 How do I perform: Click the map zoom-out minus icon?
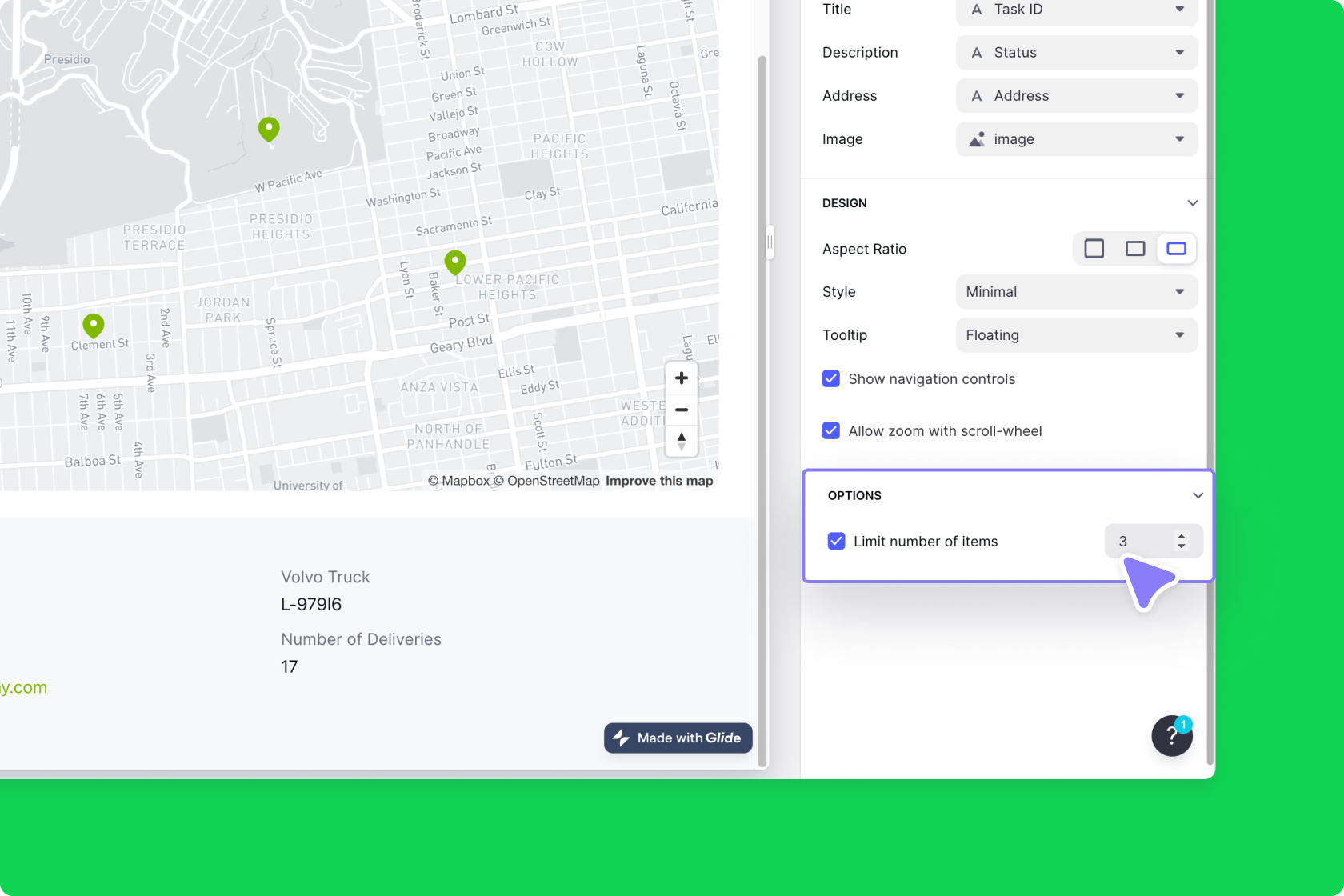681,410
